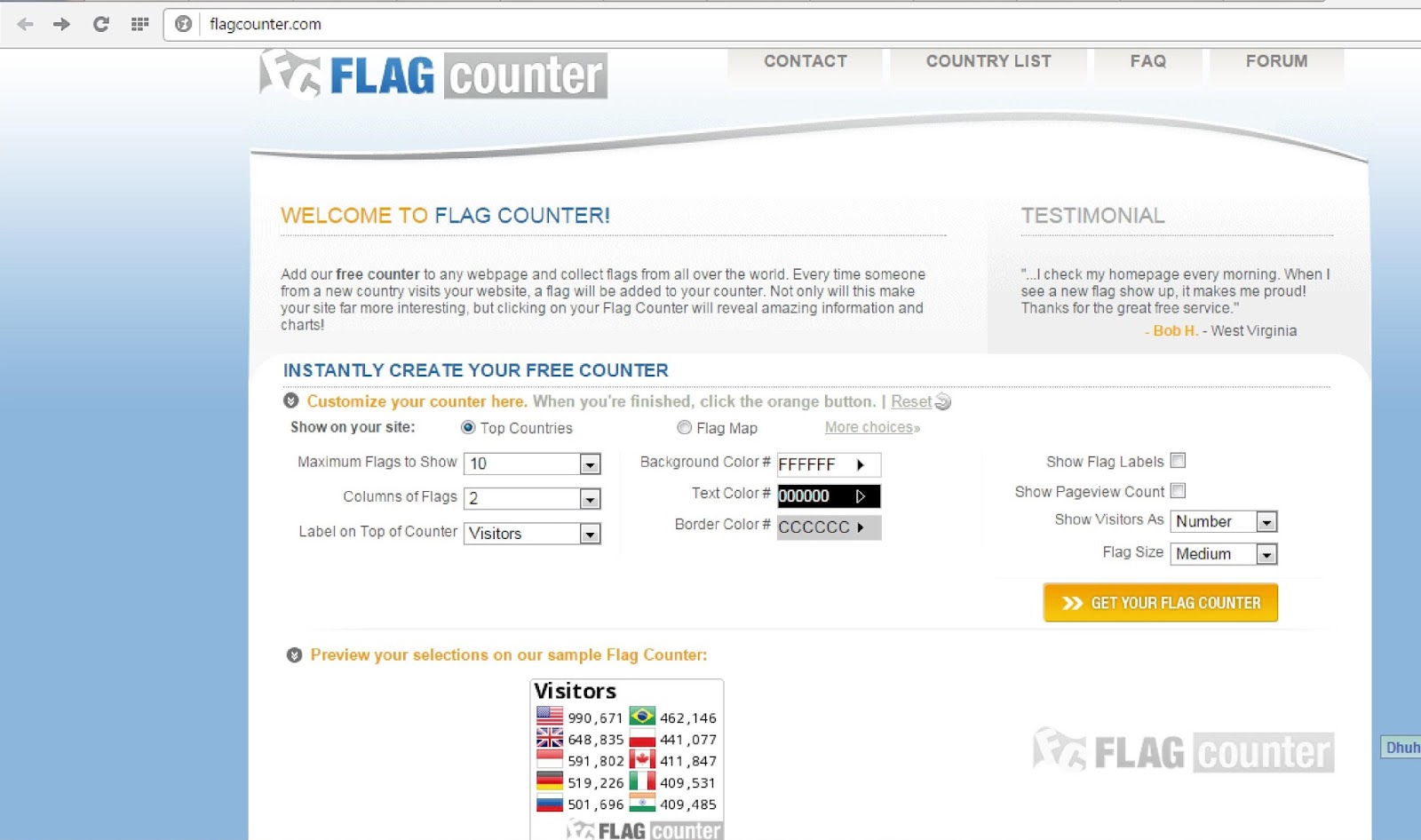The height and width of the screenshot is (840, 1421).
Task: Click the Poland flag beside 441,077
Action: 642,738
